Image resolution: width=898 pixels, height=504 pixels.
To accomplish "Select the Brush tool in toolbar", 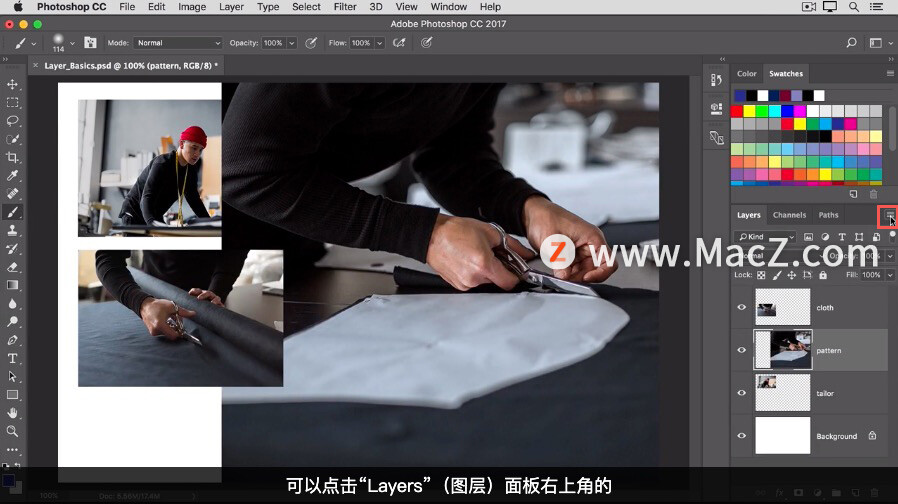I will click(x=12, y=212).
